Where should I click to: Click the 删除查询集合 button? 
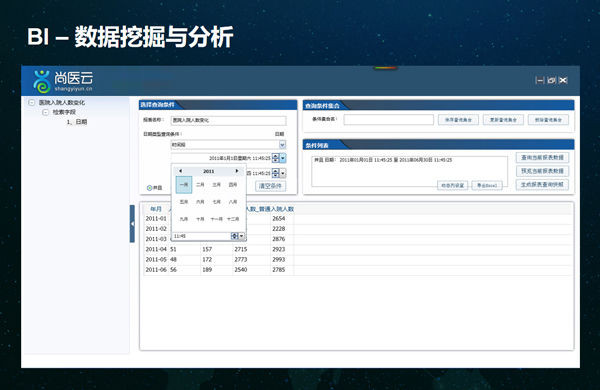tap(548, 120)
